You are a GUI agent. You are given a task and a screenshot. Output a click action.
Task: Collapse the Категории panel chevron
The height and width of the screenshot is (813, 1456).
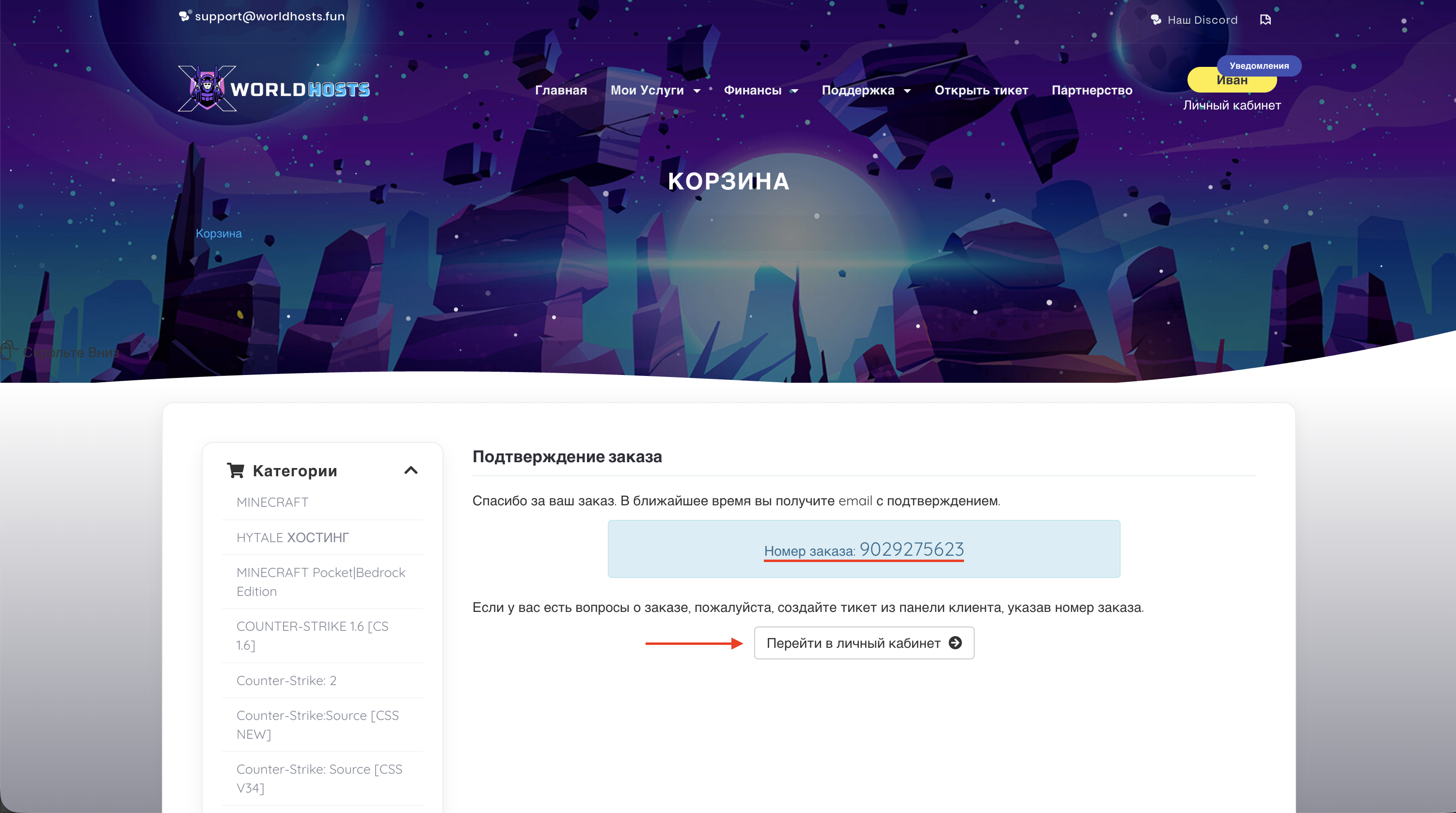(x=411, y=470)
